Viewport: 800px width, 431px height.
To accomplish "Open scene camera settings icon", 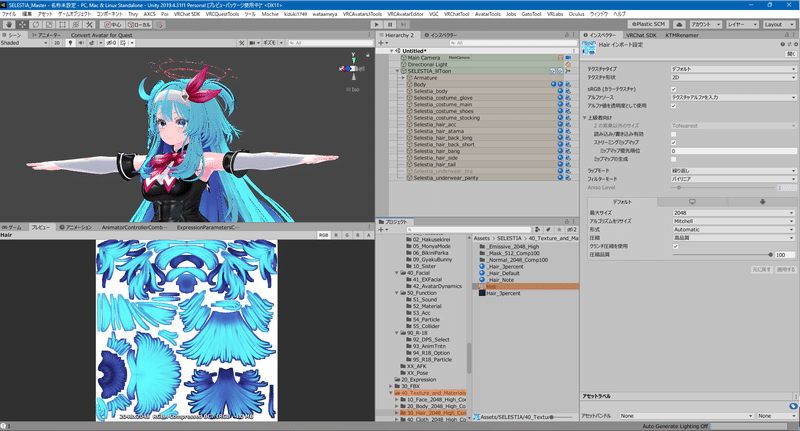I will tap(254, 43).
